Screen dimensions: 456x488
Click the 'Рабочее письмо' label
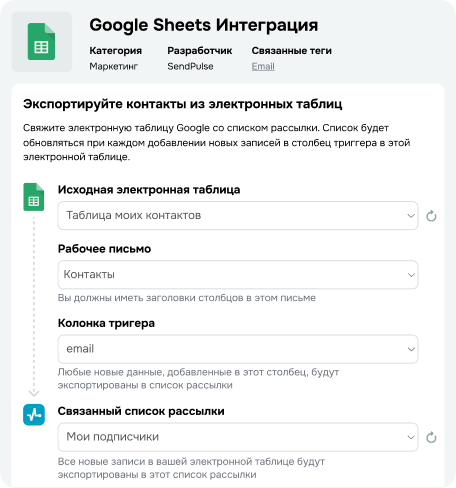pos(104,249)
